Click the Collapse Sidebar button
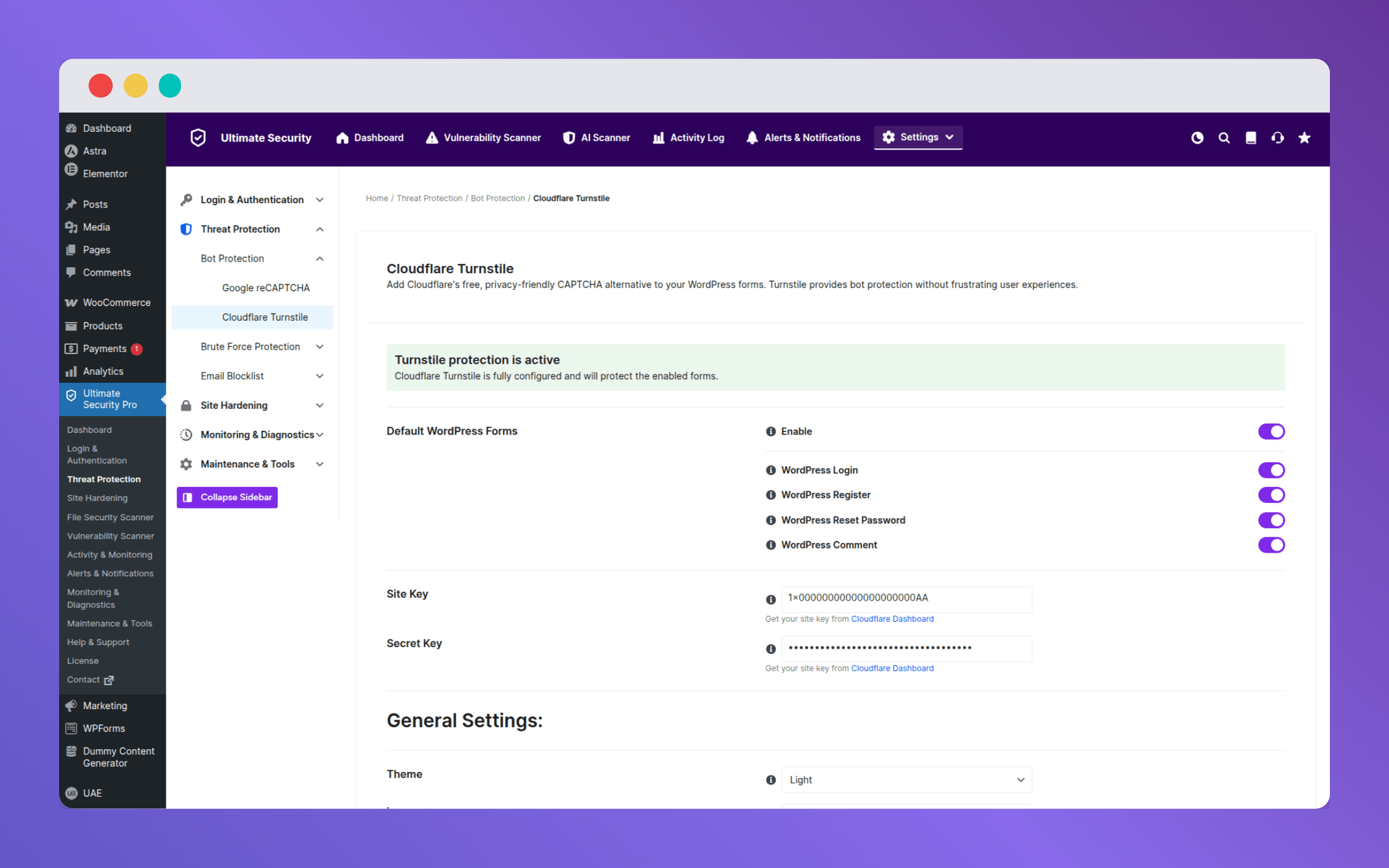 tap(227, 497)
